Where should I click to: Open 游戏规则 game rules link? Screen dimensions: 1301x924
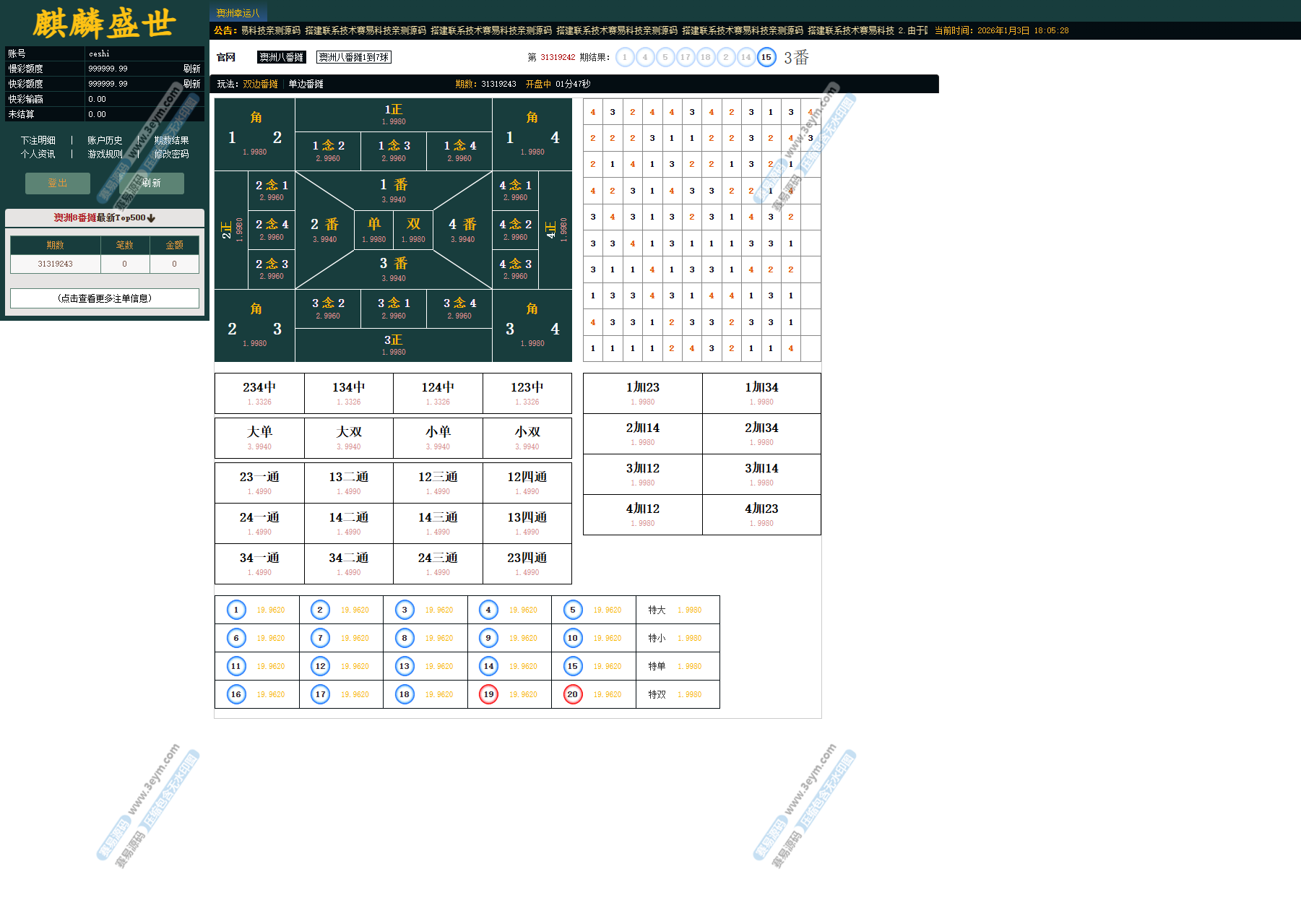coord(105,154)
